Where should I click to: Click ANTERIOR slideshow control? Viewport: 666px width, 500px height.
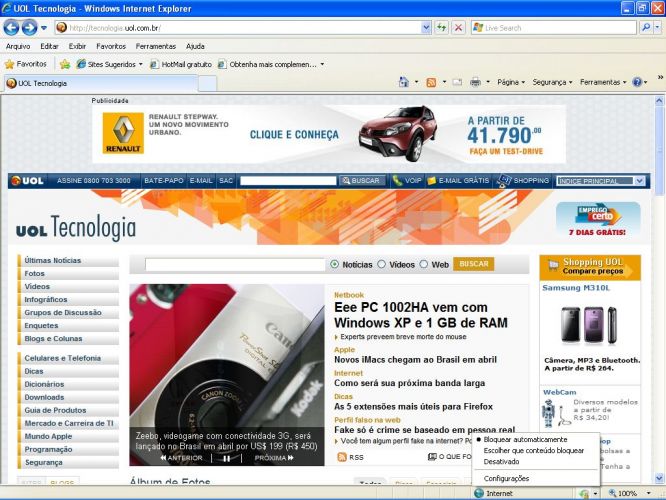181,458
